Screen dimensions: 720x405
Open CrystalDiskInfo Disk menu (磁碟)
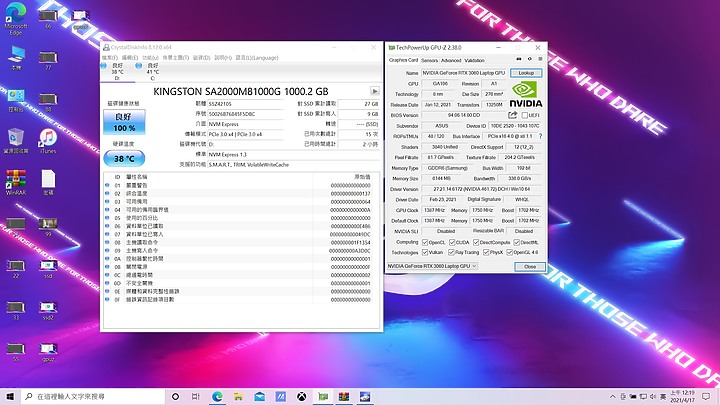click(201, 58)
